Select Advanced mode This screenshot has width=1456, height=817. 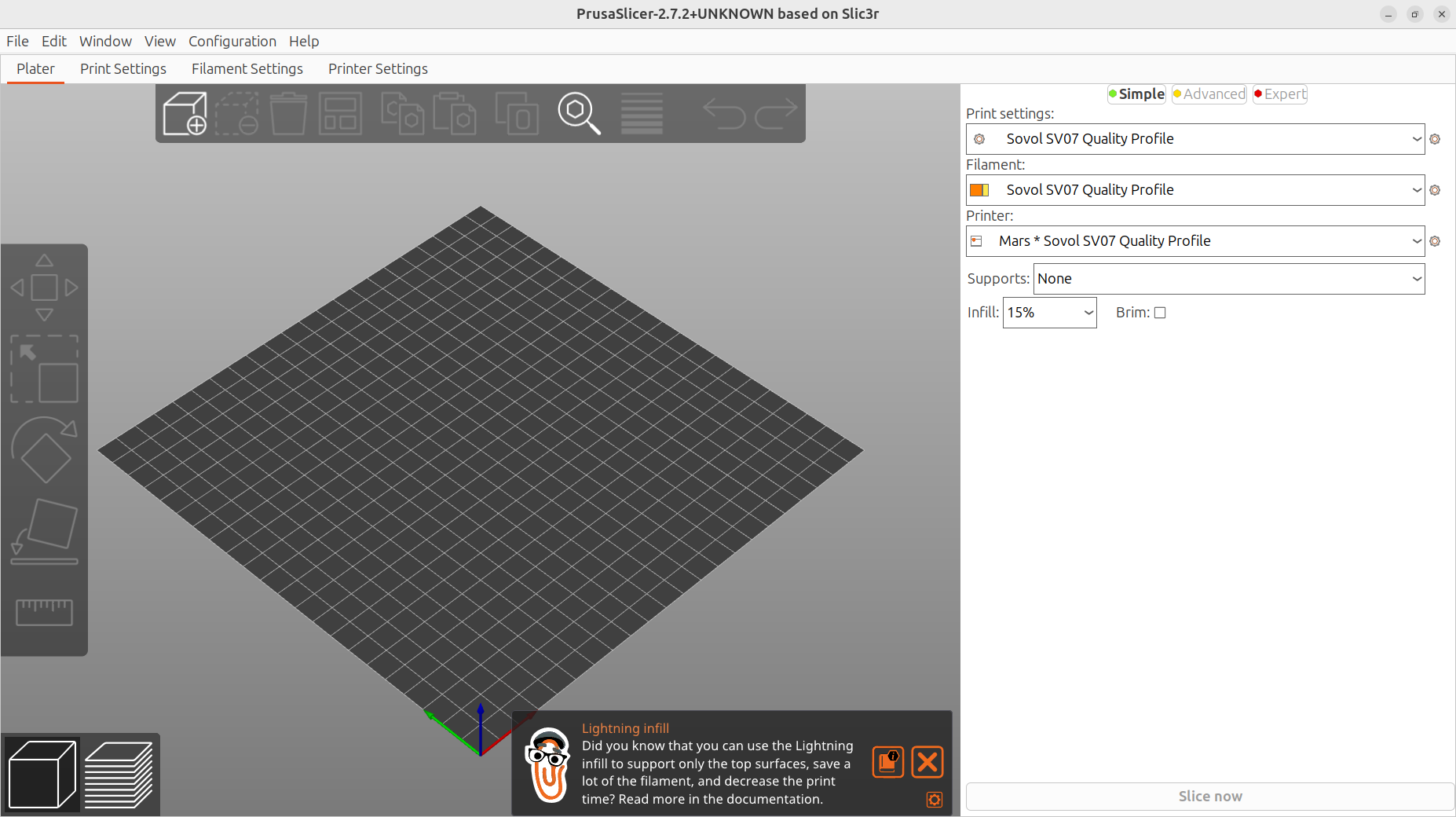1209,94
